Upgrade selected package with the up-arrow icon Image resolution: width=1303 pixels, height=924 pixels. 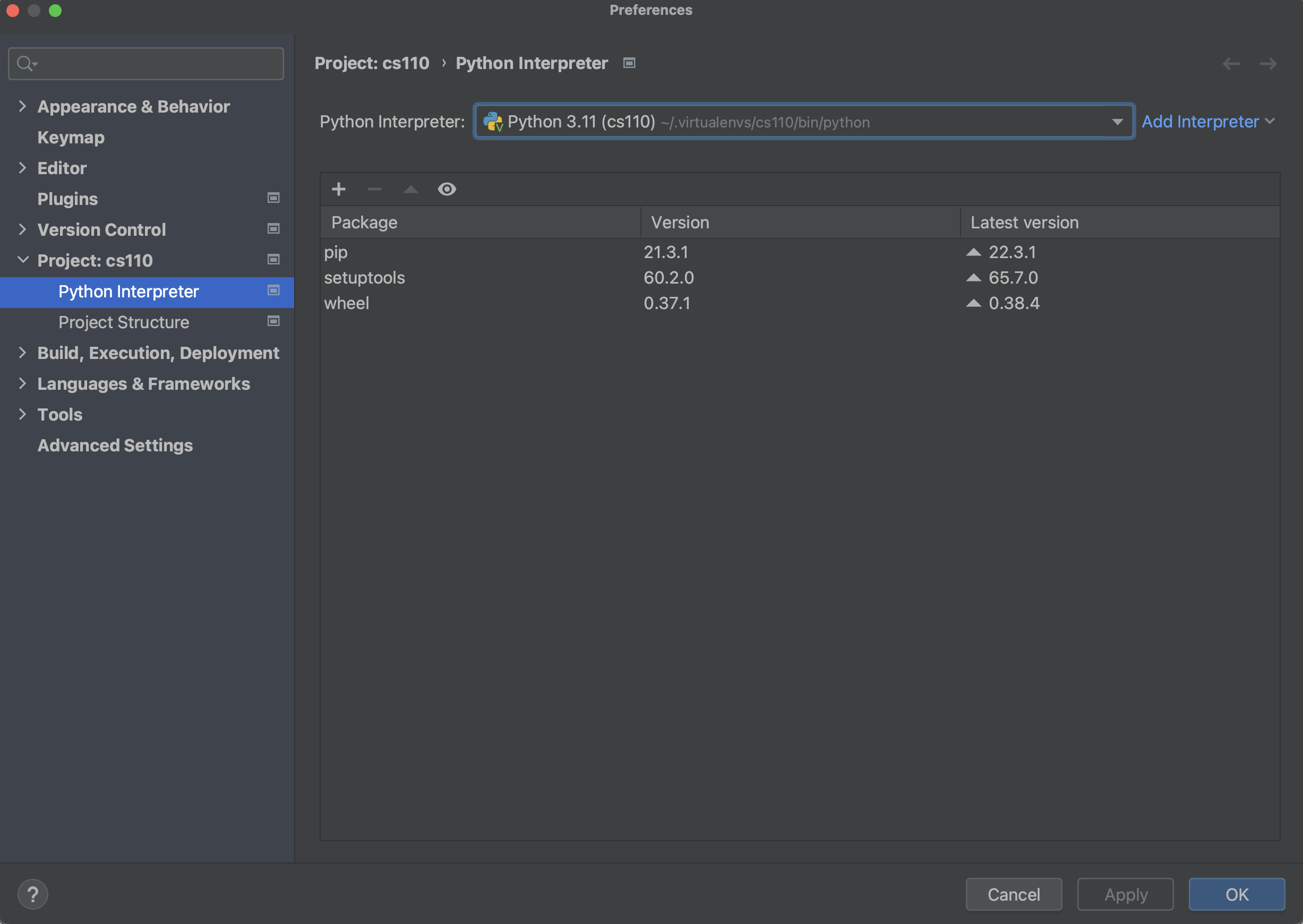click(410, 189)
